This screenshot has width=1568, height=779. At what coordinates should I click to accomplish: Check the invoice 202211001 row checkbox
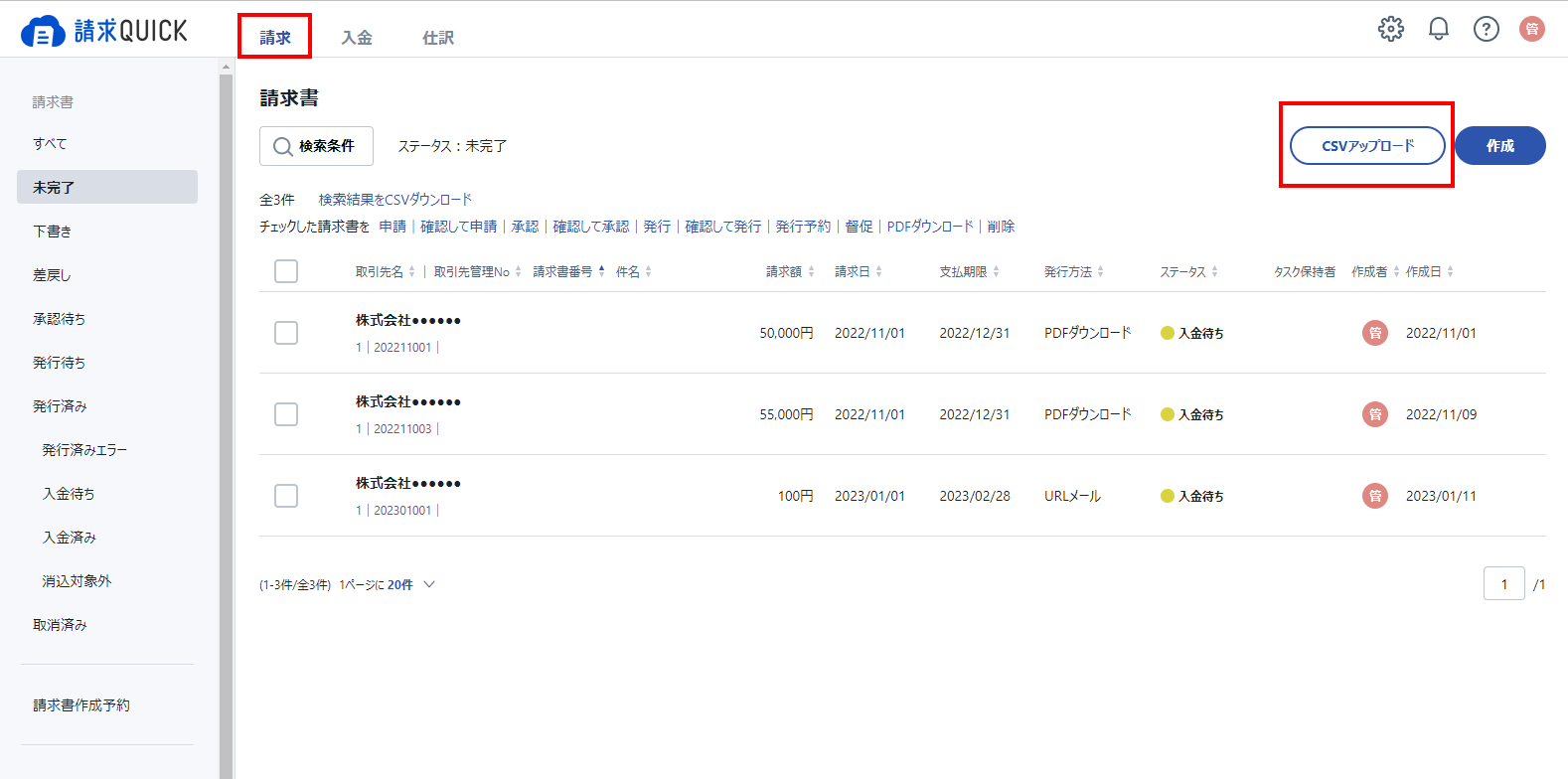coord(286,333)
